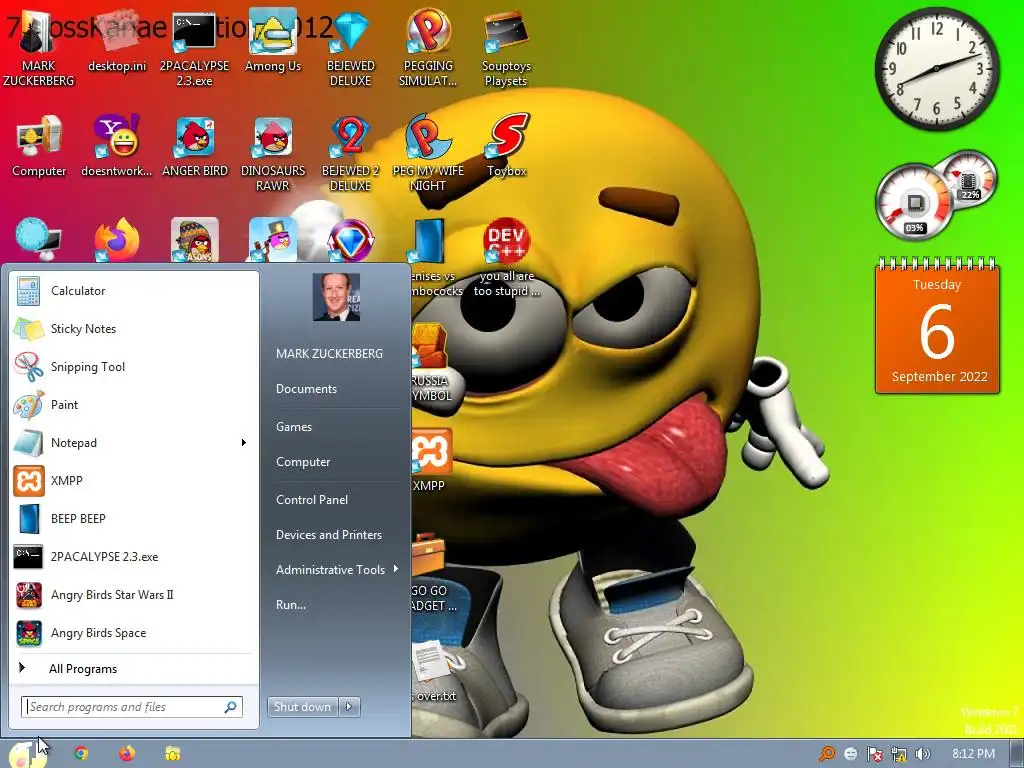Open Notepad from the Start menu
This screenshot has width=1024, height=768.
point(124,443)
